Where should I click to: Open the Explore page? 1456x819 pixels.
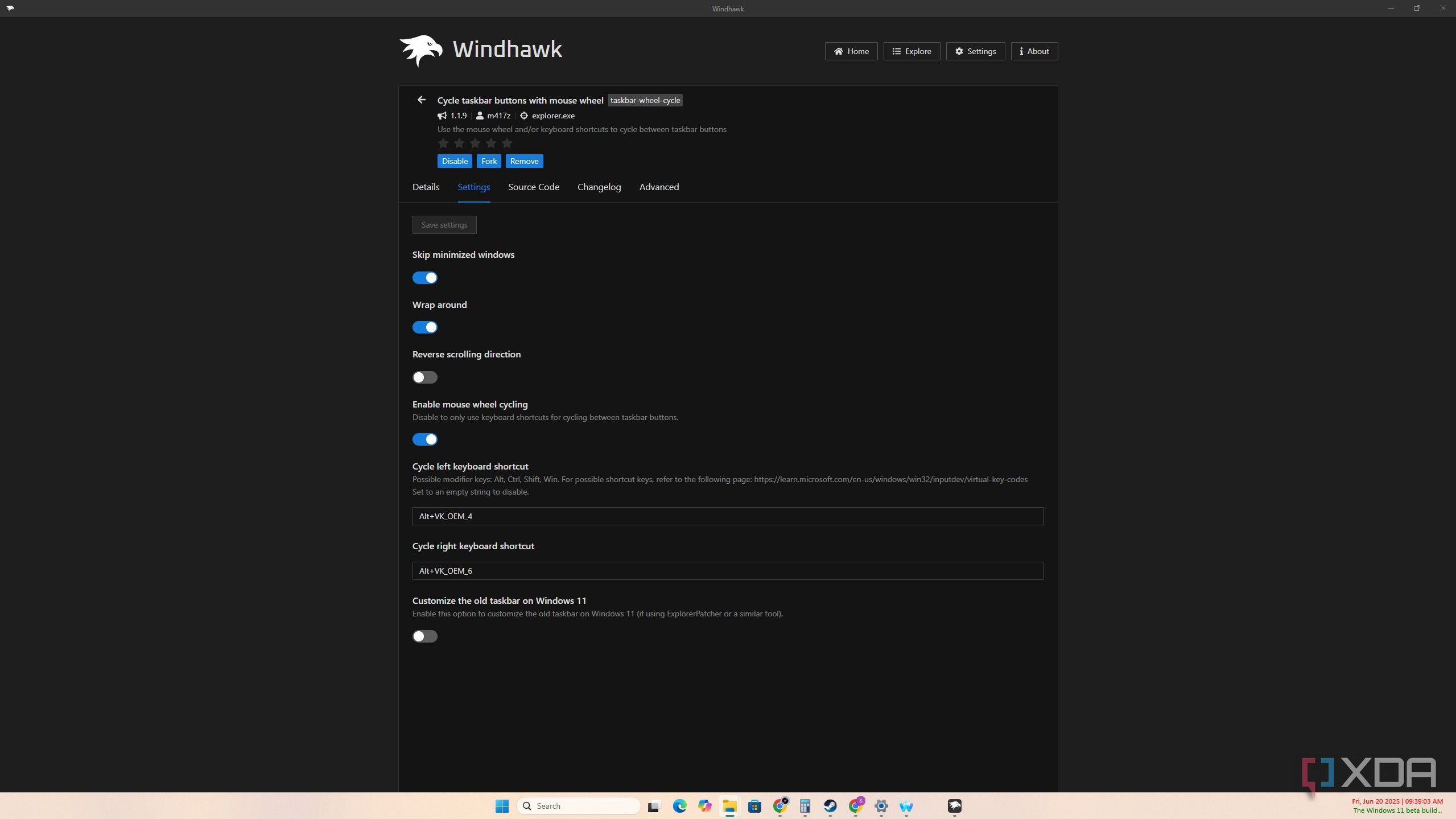coord(911,51)
